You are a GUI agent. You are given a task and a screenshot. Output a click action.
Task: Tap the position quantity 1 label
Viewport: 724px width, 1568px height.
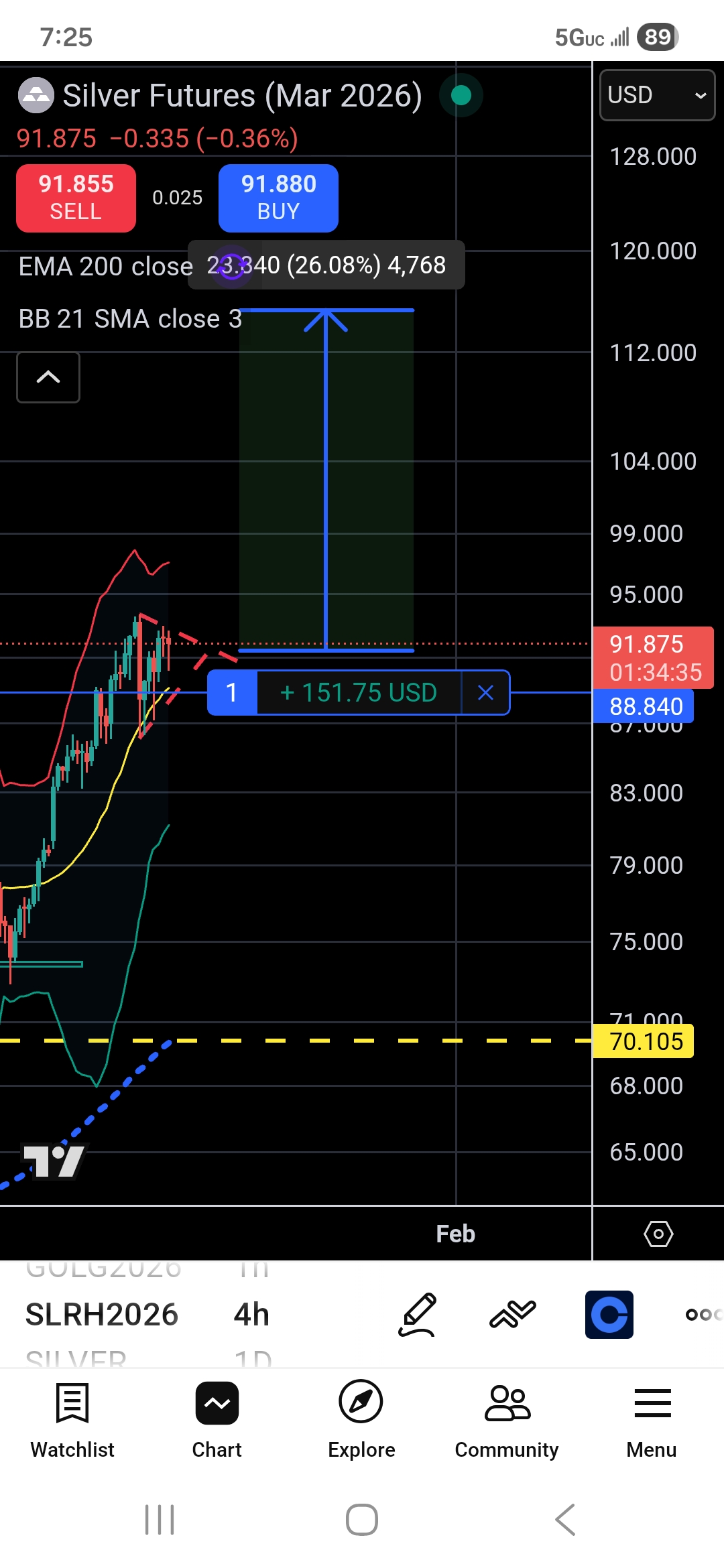pos(232,693)
